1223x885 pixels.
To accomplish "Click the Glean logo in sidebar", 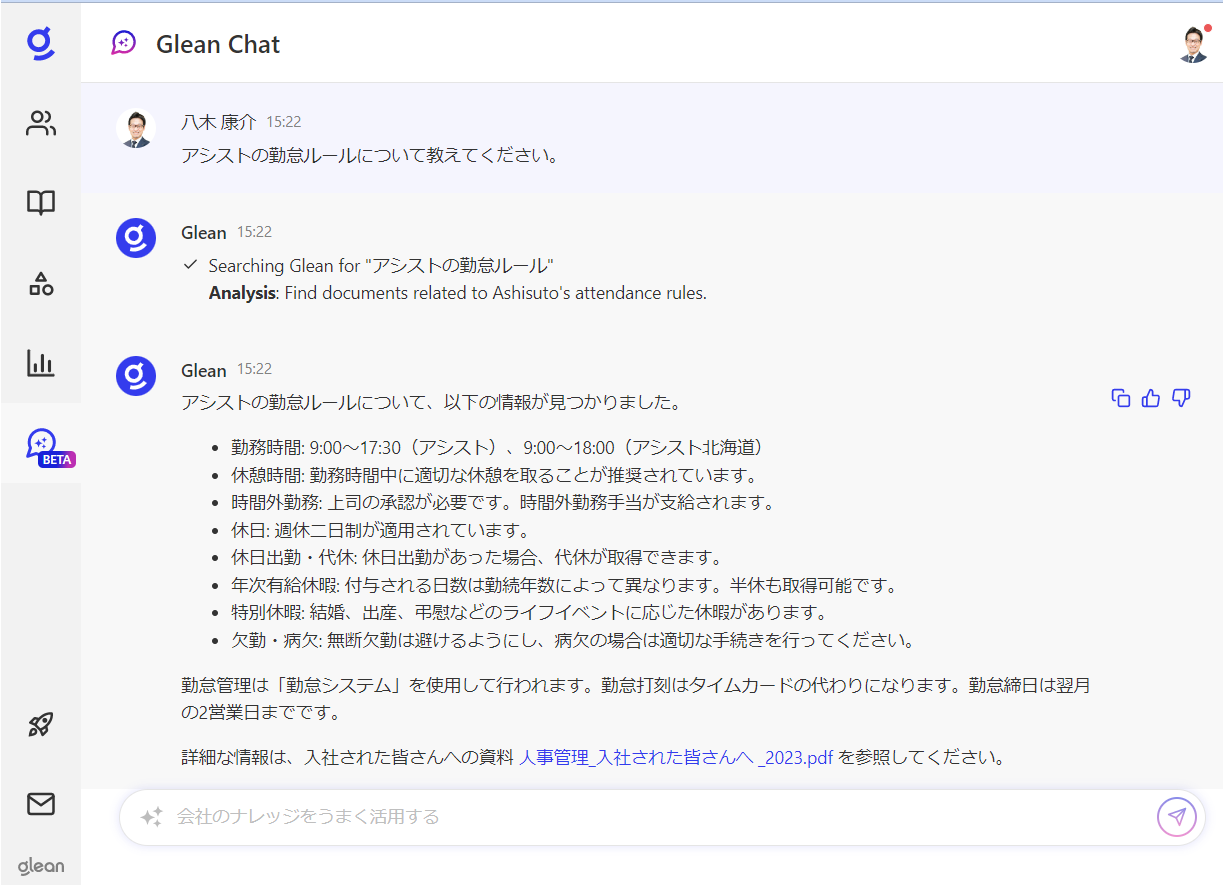I will [x=40, y=44].
